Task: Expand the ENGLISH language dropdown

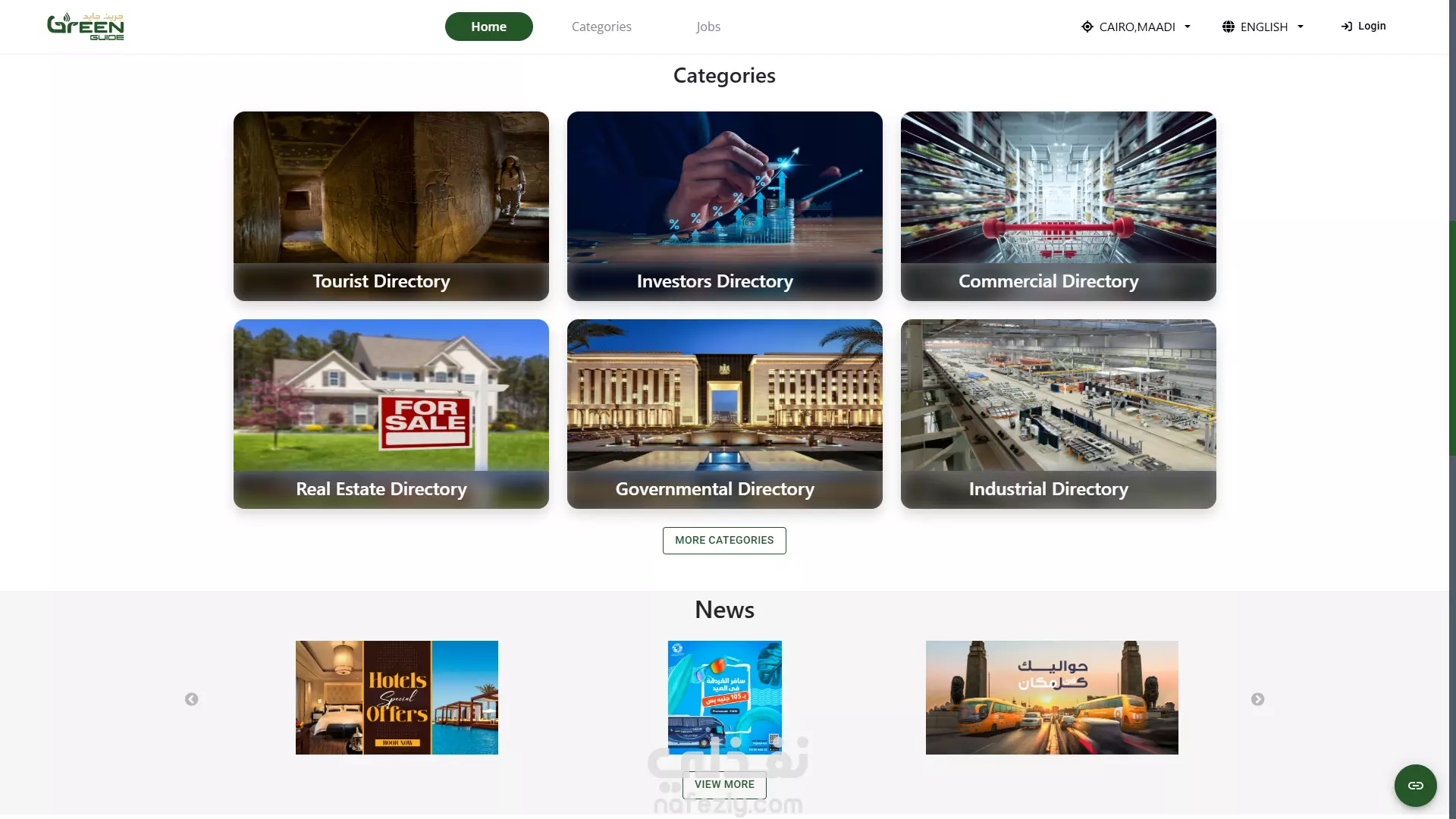Action: pos(1263,27)
